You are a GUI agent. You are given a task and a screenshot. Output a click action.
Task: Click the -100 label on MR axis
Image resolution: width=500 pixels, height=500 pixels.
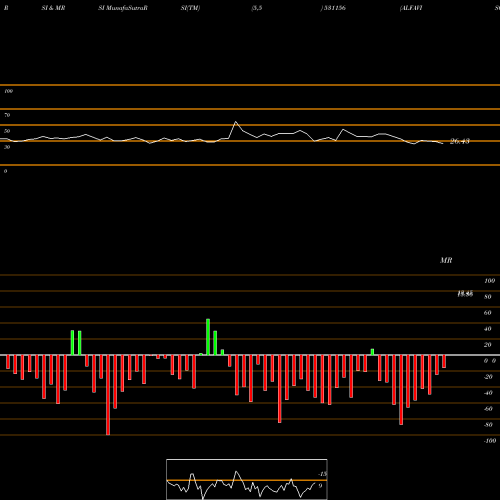tap(490, 441)
